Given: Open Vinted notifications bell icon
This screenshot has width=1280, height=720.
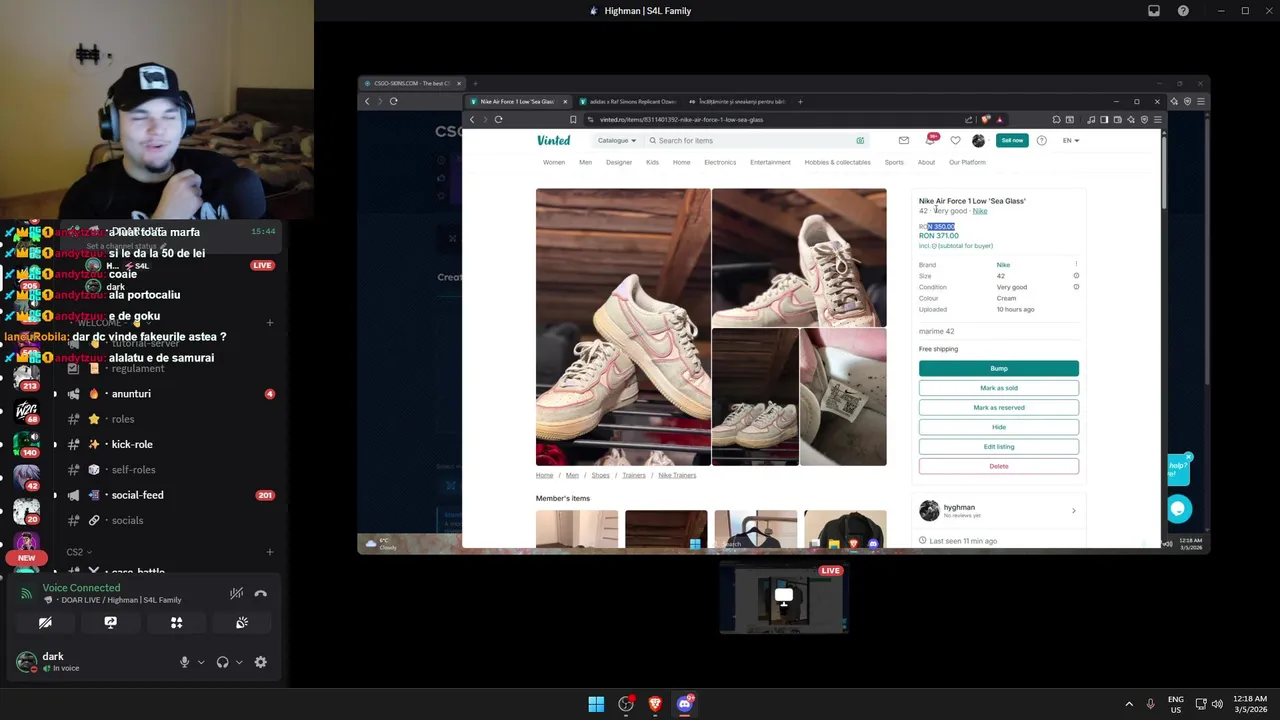Looking at the screenshot, I should (x=930, y=141).
